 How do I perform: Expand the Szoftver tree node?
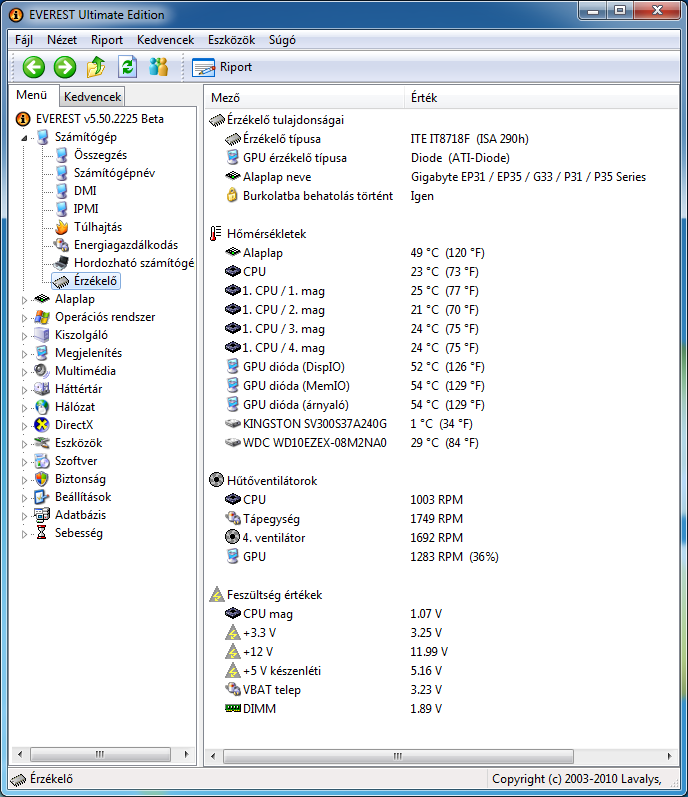(x=24, y=462)
